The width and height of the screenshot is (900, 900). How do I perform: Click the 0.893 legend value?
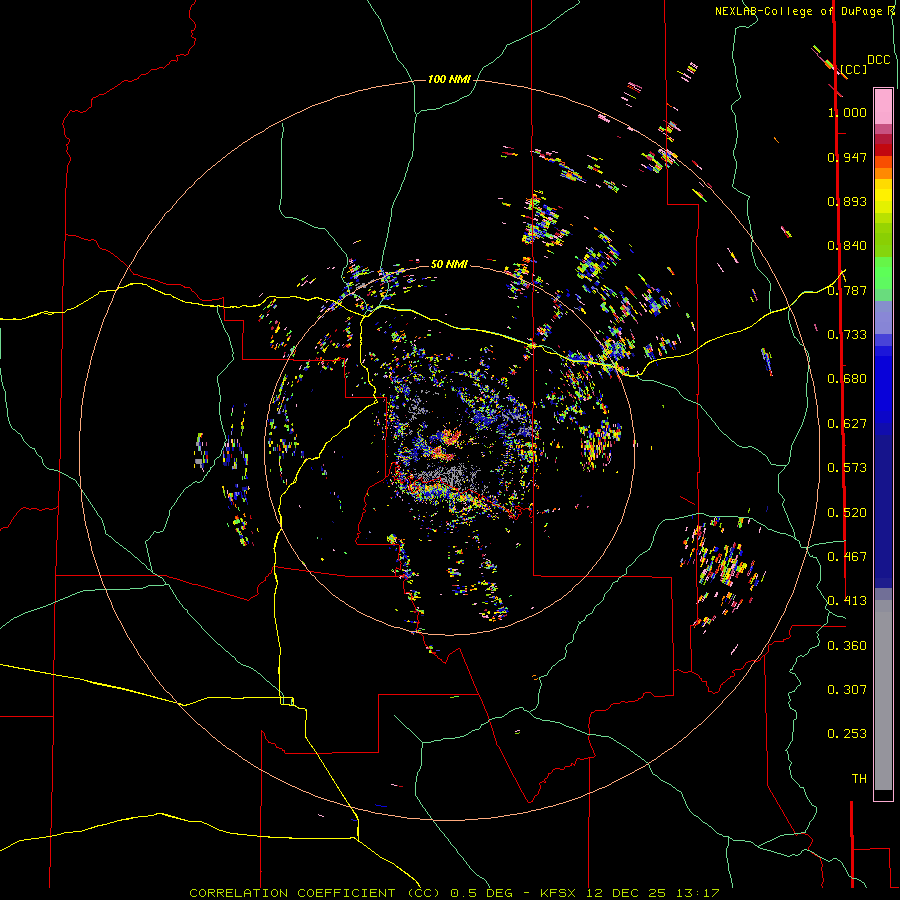click(x=847, y=201)
